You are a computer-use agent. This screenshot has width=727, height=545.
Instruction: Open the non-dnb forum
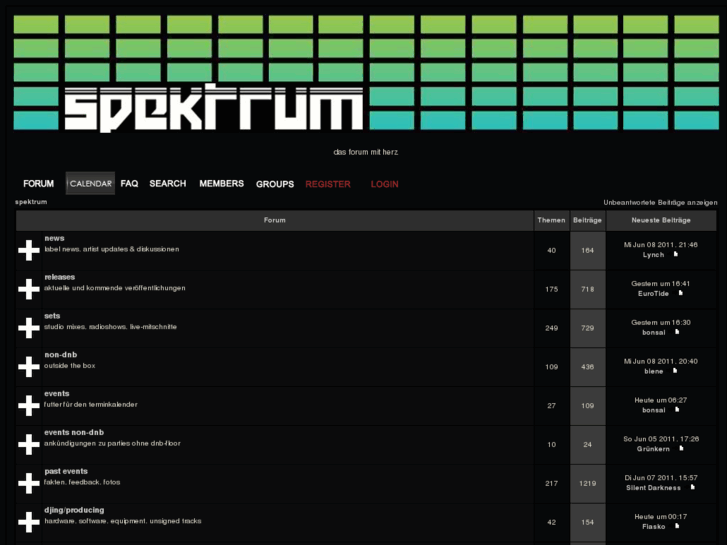click(61, 355)
